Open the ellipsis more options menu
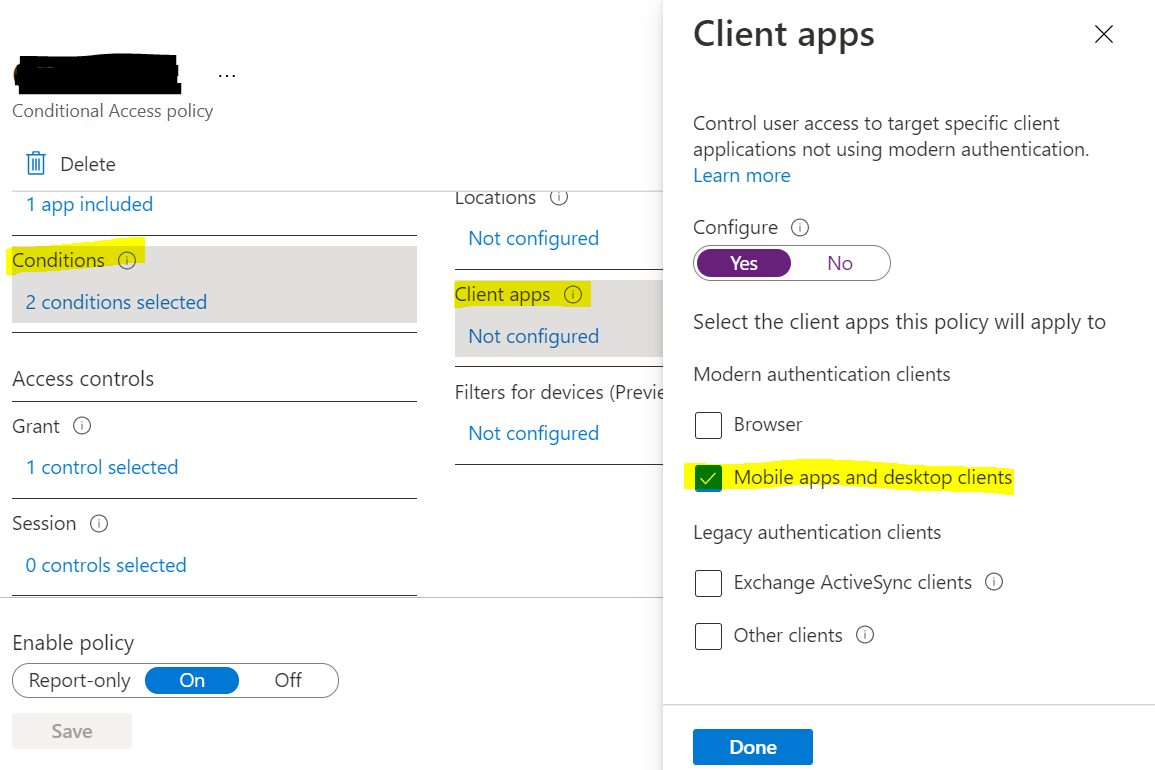1155x770 pixels. (227, 75)
